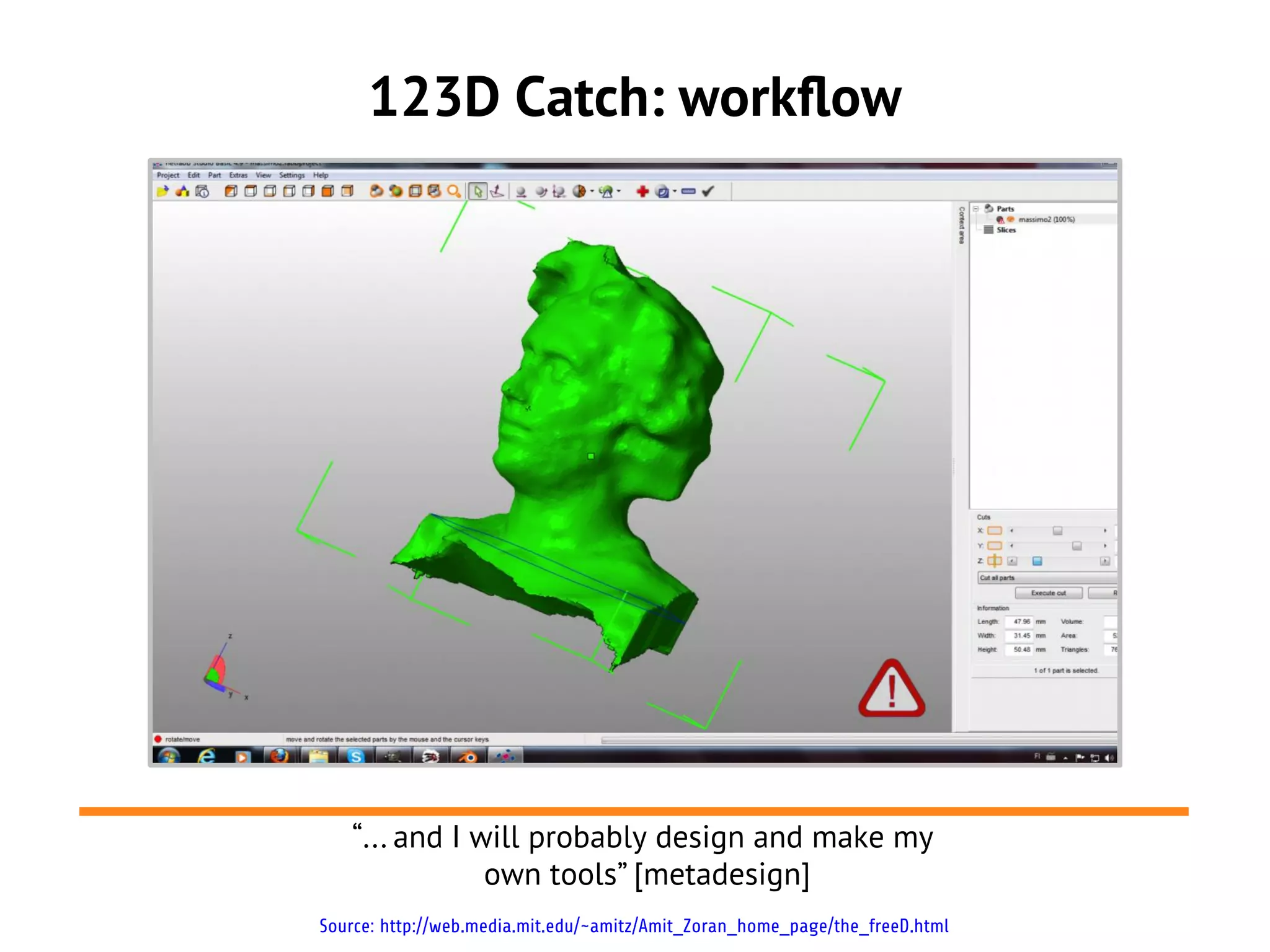Screen dimensions: 1270x952
Task: Click the Width value field 31.45
Action: (x=1020, y=636)
